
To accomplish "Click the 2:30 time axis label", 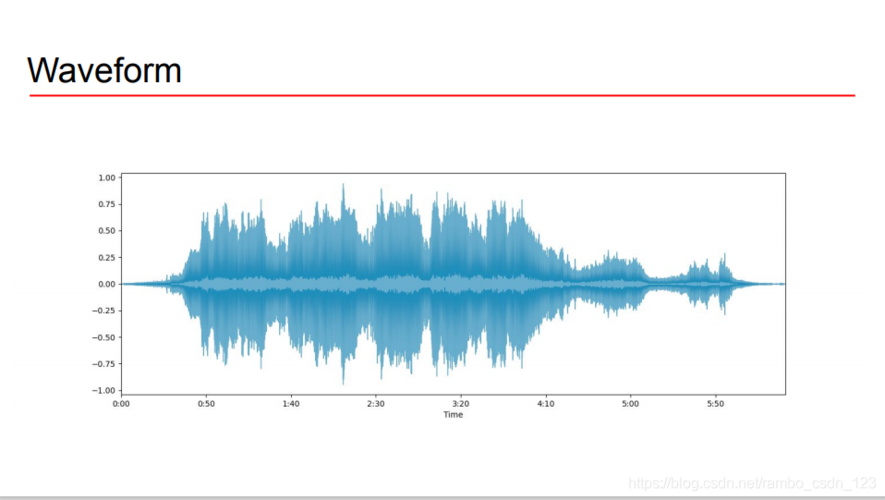I will [375, 404].
